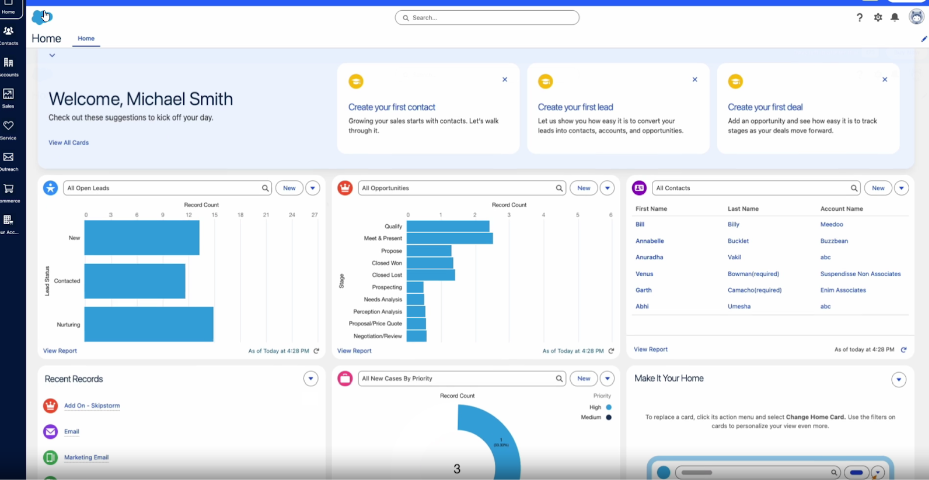Click search icon in All Opportunities field
The image size is (929, 480).
pos(559,188)
